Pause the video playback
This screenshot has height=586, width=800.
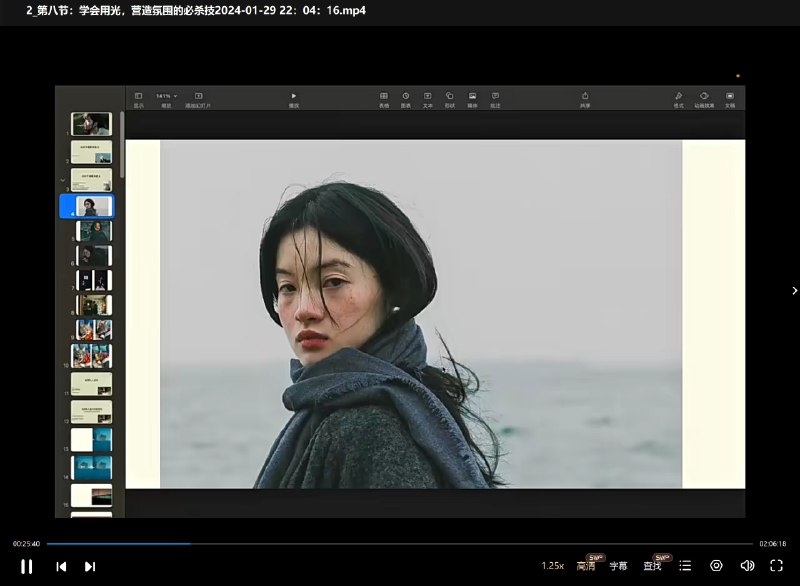[x=27, y=566]
